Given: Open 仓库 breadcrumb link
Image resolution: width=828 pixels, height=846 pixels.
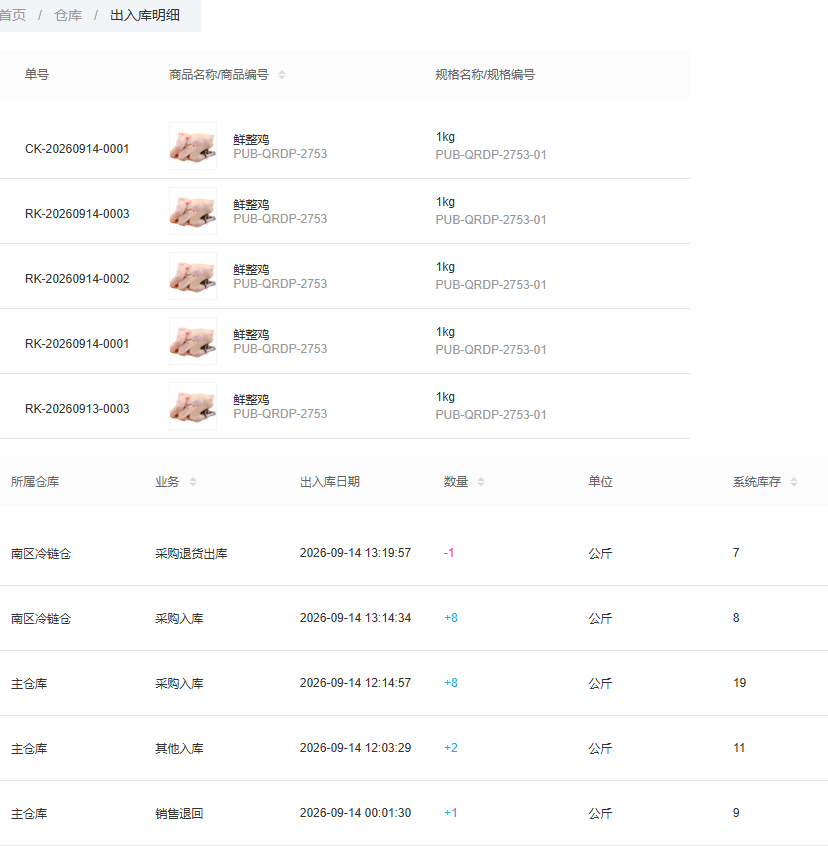Looking at the screenshot, I should pyautogui.click(x=68, y=15).
